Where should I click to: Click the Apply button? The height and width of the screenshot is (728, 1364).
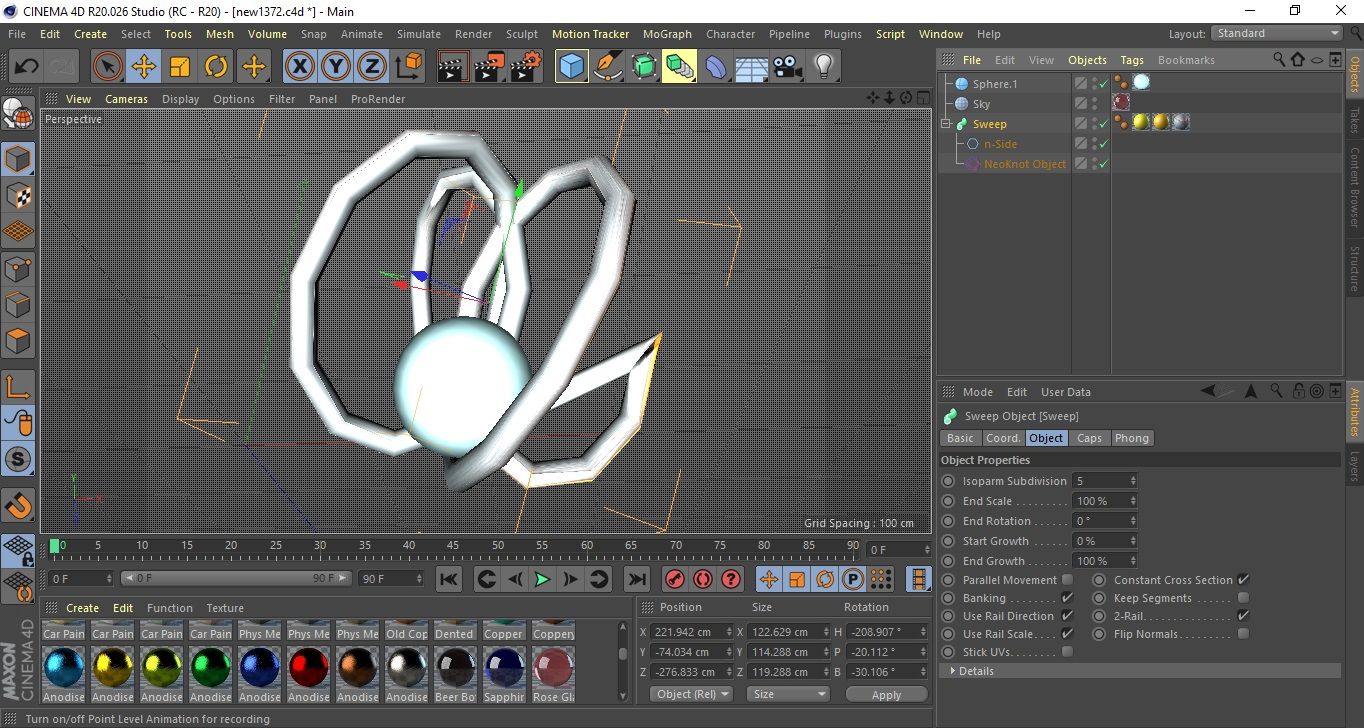point(886,694)
